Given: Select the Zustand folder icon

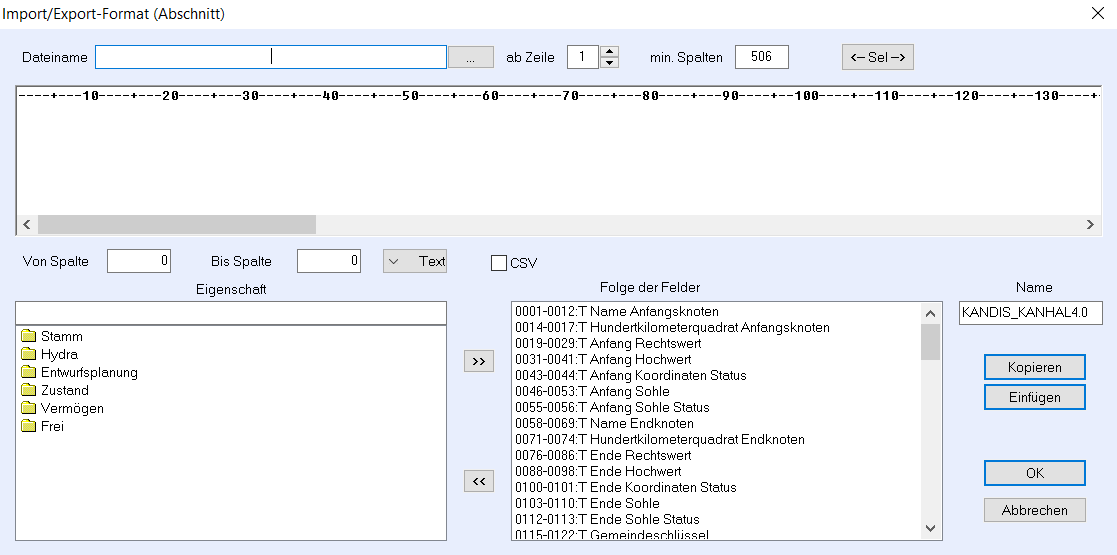Looking at the screenshot, I should [28, 391].
